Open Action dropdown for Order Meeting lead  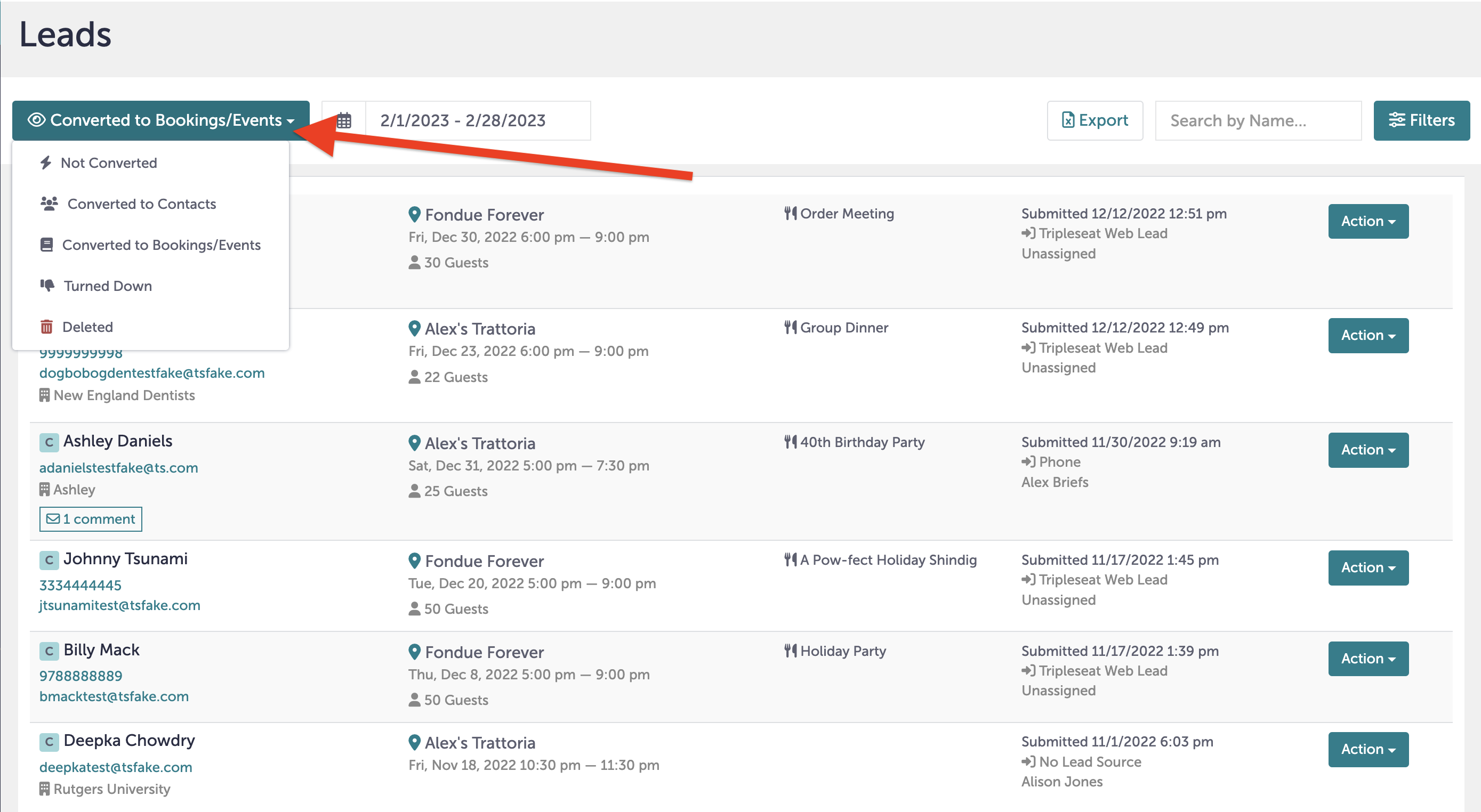[x=1368, y=221]
